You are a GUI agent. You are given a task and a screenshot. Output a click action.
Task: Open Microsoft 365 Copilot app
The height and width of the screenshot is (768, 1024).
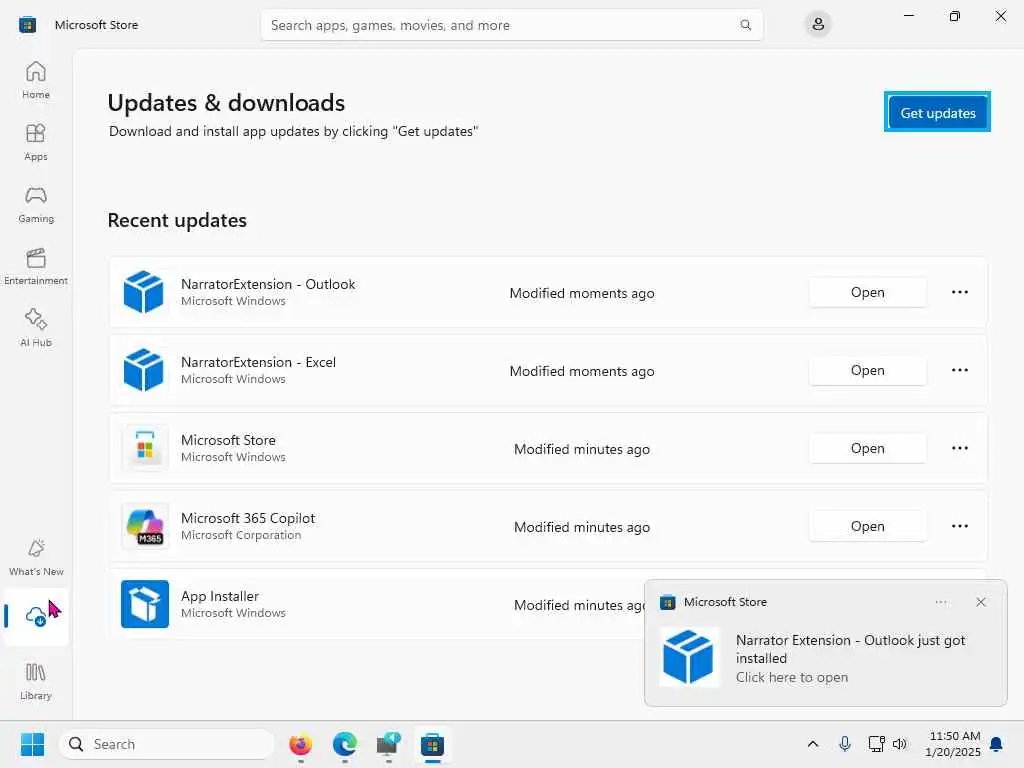867,526
